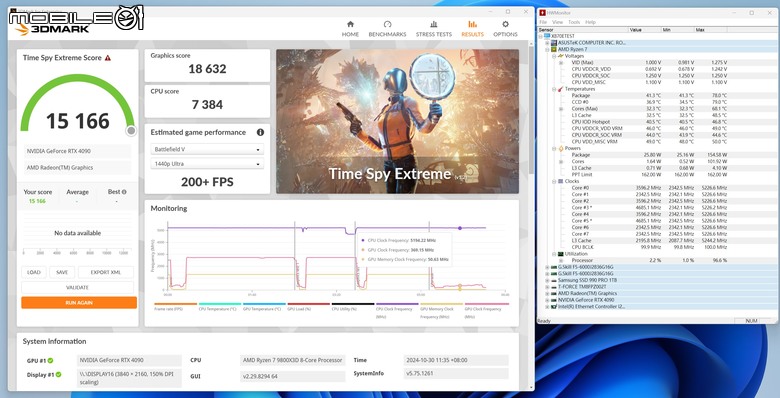Open the OPTIONS gear icon

pos(505,24)
